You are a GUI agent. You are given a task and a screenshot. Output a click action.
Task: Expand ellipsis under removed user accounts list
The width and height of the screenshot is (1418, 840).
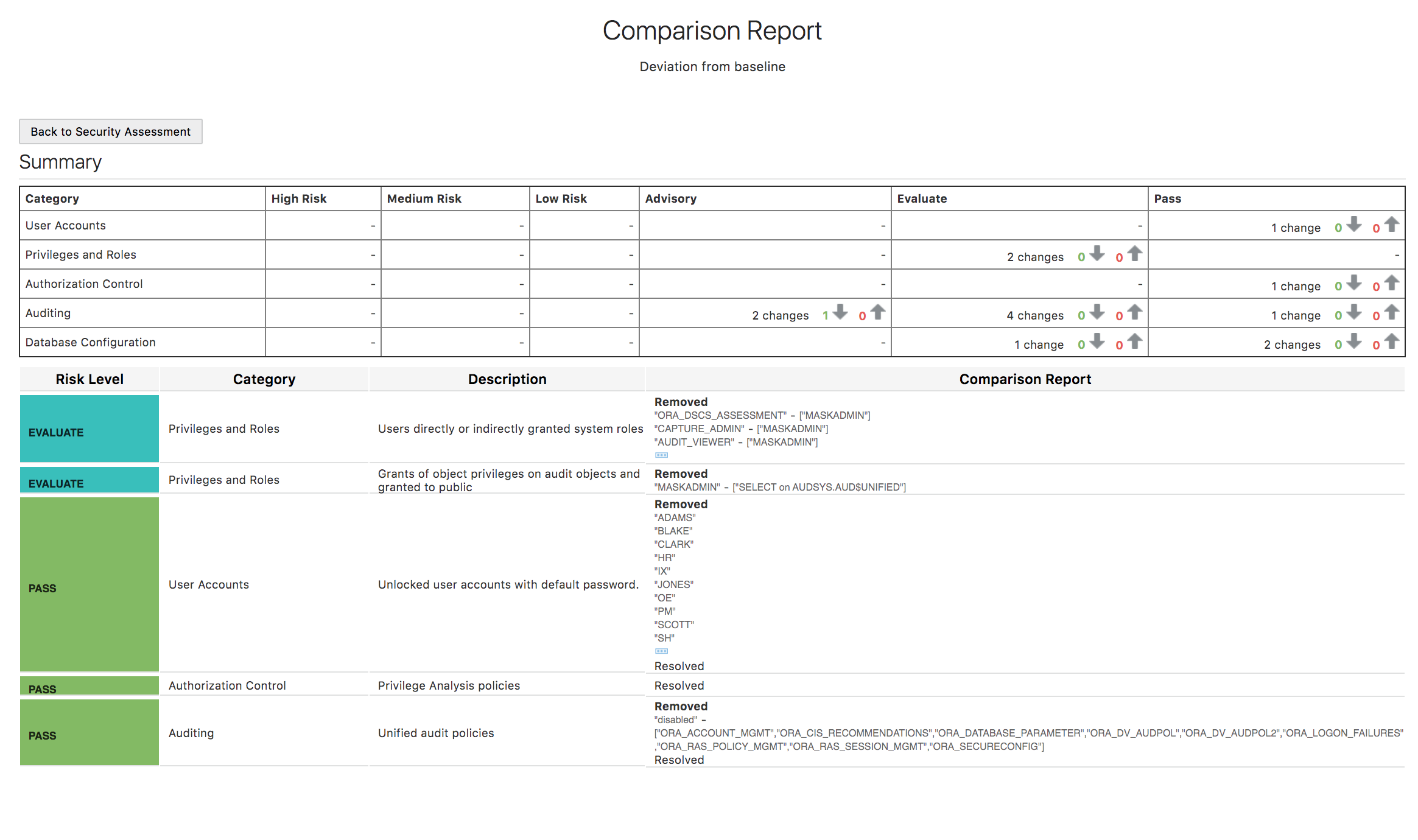[661, 651]
